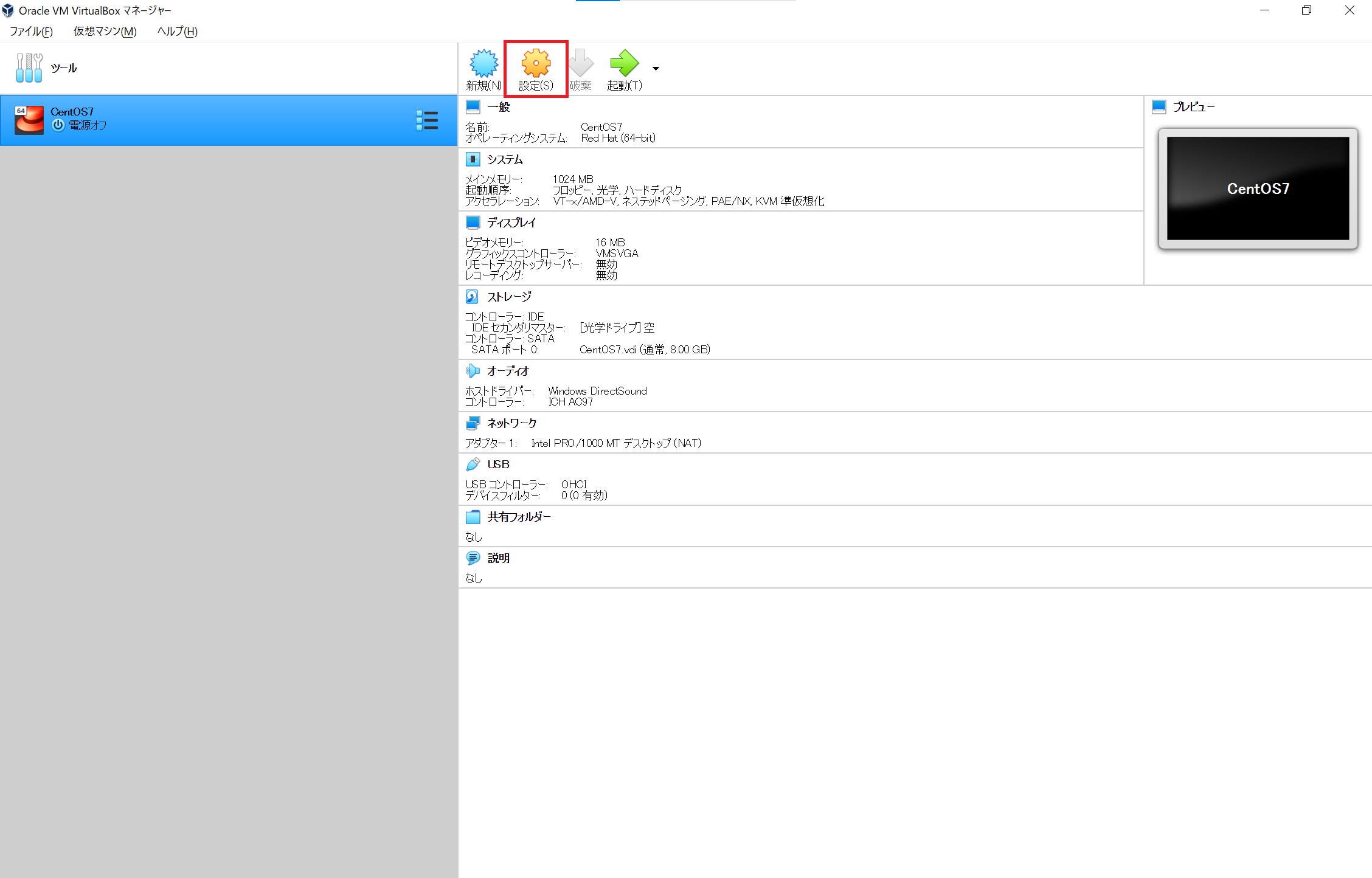Click the 説明 section header
The width and height of the screenshot is (1372, 878).
point(499,558)
